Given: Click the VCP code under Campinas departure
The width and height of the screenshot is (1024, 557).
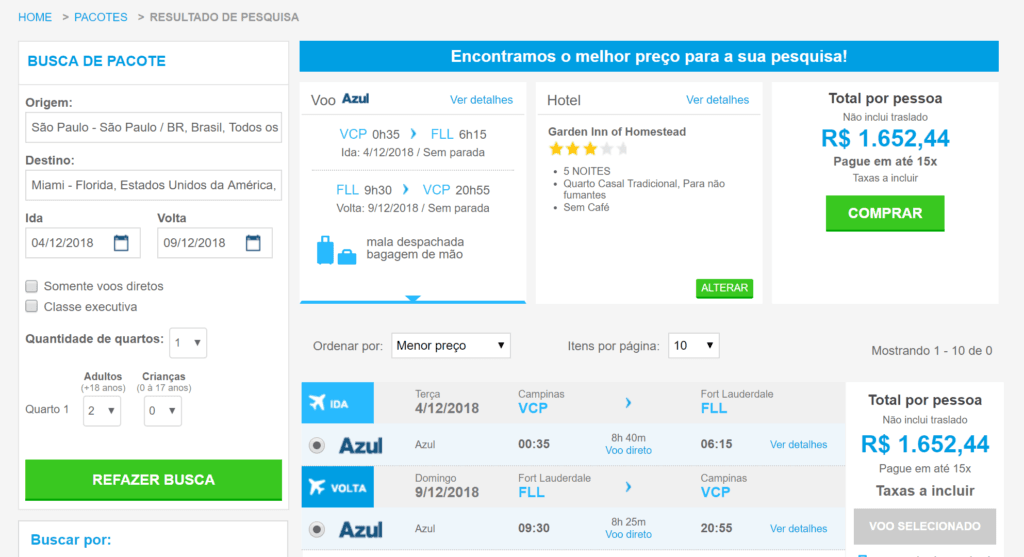Looking at the screenshot, I should (533, 408).
